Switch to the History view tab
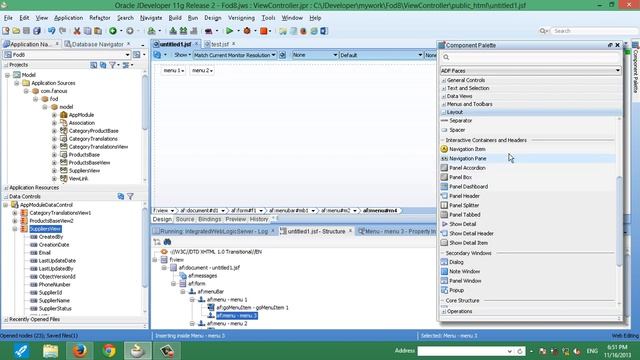Screen dimensions: 640x360 pyautogui.click(x=259, y=219)
